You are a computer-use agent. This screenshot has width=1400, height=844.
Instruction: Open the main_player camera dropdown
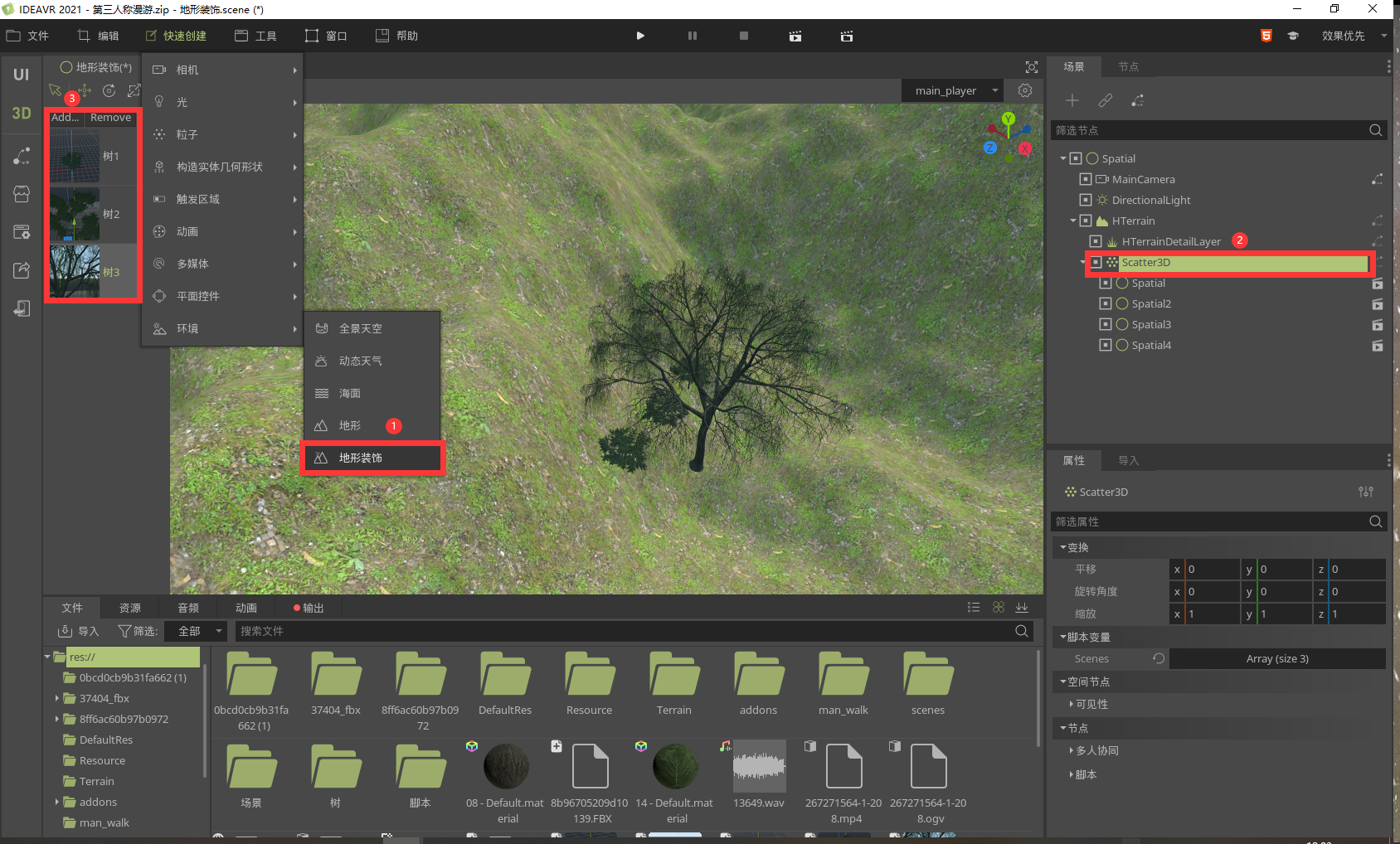953,90
